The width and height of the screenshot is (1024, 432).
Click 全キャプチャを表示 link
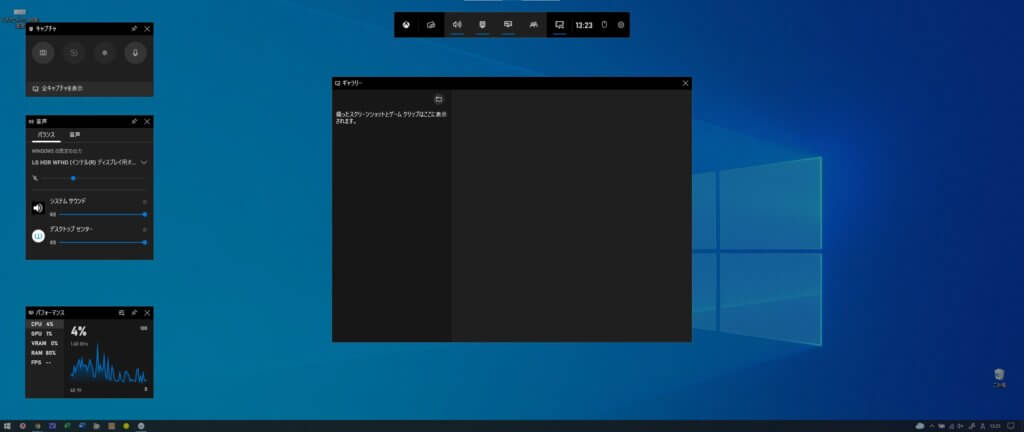point(62,88)
